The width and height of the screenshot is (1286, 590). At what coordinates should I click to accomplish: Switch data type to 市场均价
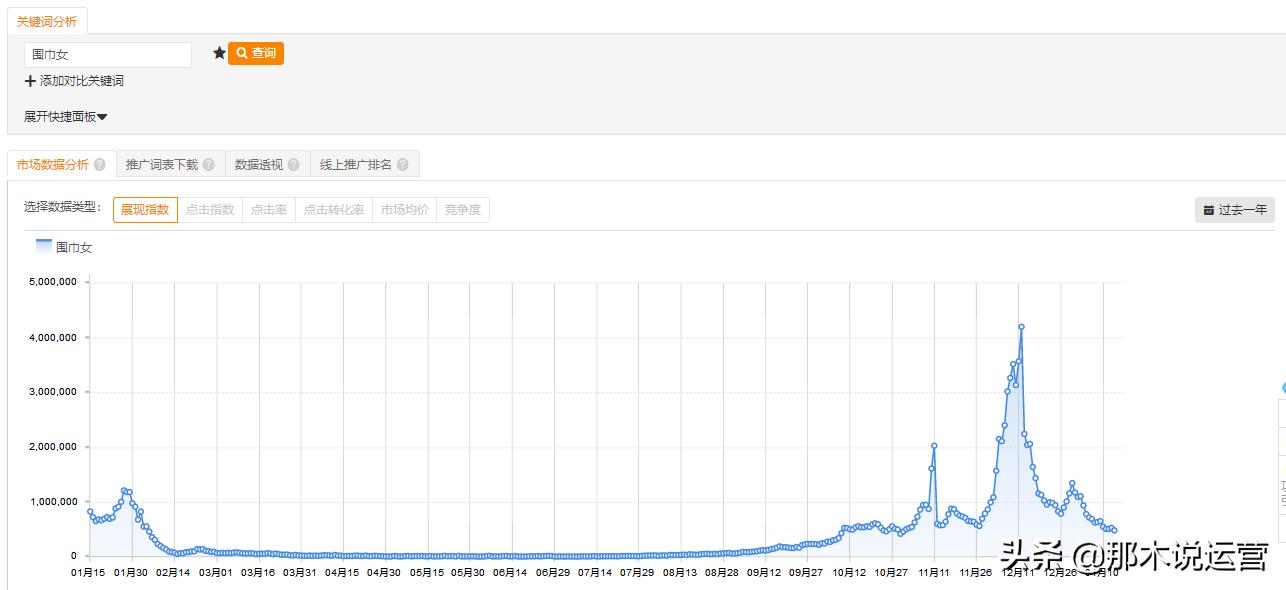pyautogui.click(x=405, y=210)
